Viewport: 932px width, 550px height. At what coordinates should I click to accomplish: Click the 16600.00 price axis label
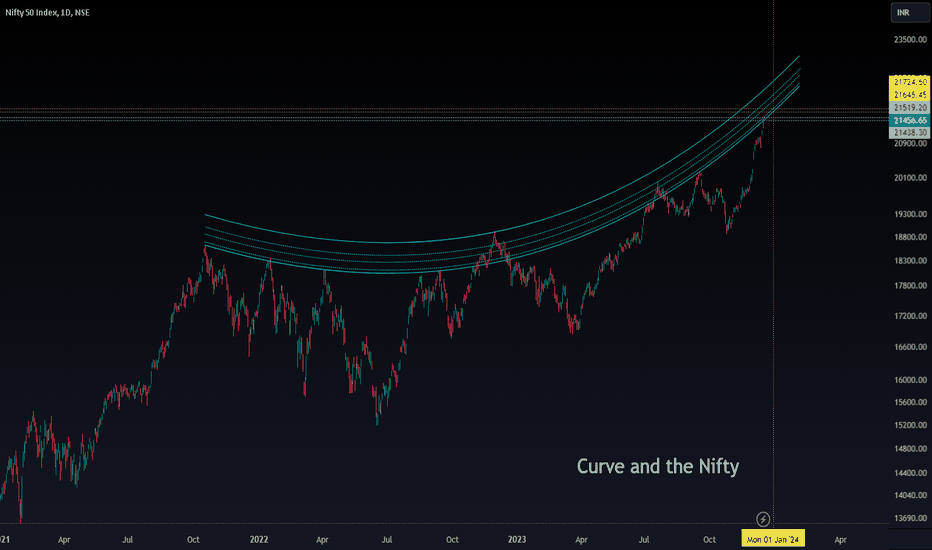point(910,347)
